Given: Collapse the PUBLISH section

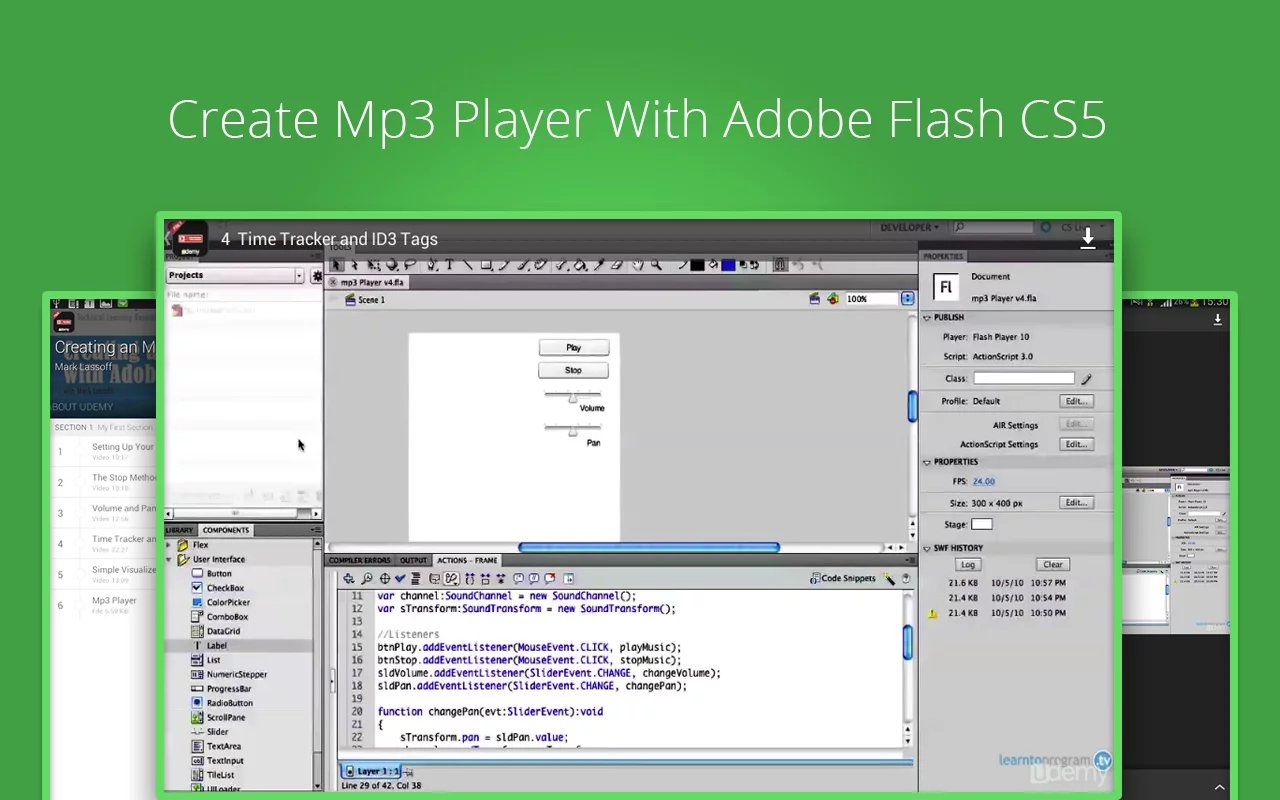Looking at the screenshot, I should (927, 318).
